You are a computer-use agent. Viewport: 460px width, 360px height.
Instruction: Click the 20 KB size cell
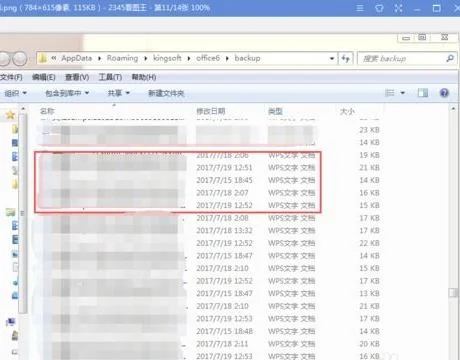[x=369, y=344]
